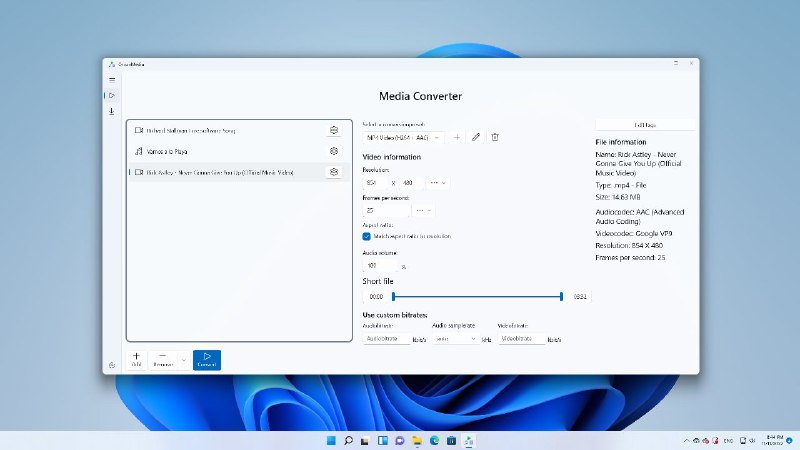The width and height of the screenshot is (800, 450).
Task: Click the right handle of trim slider
Action: click(561, 296)
